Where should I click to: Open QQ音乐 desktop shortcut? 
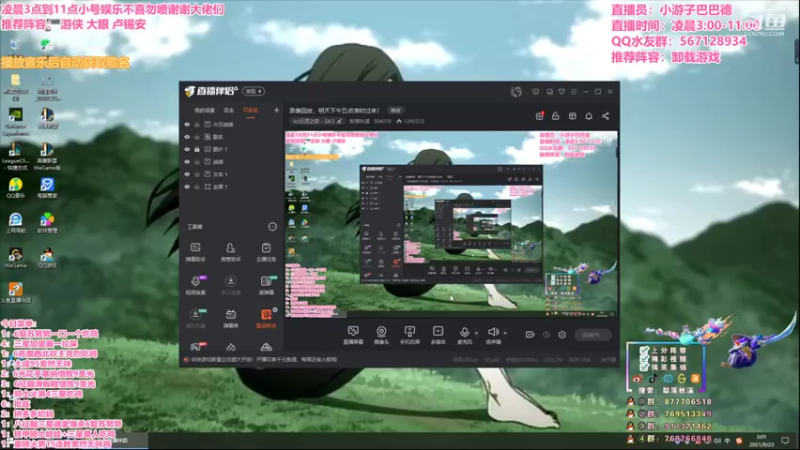[x=15, y=188]
